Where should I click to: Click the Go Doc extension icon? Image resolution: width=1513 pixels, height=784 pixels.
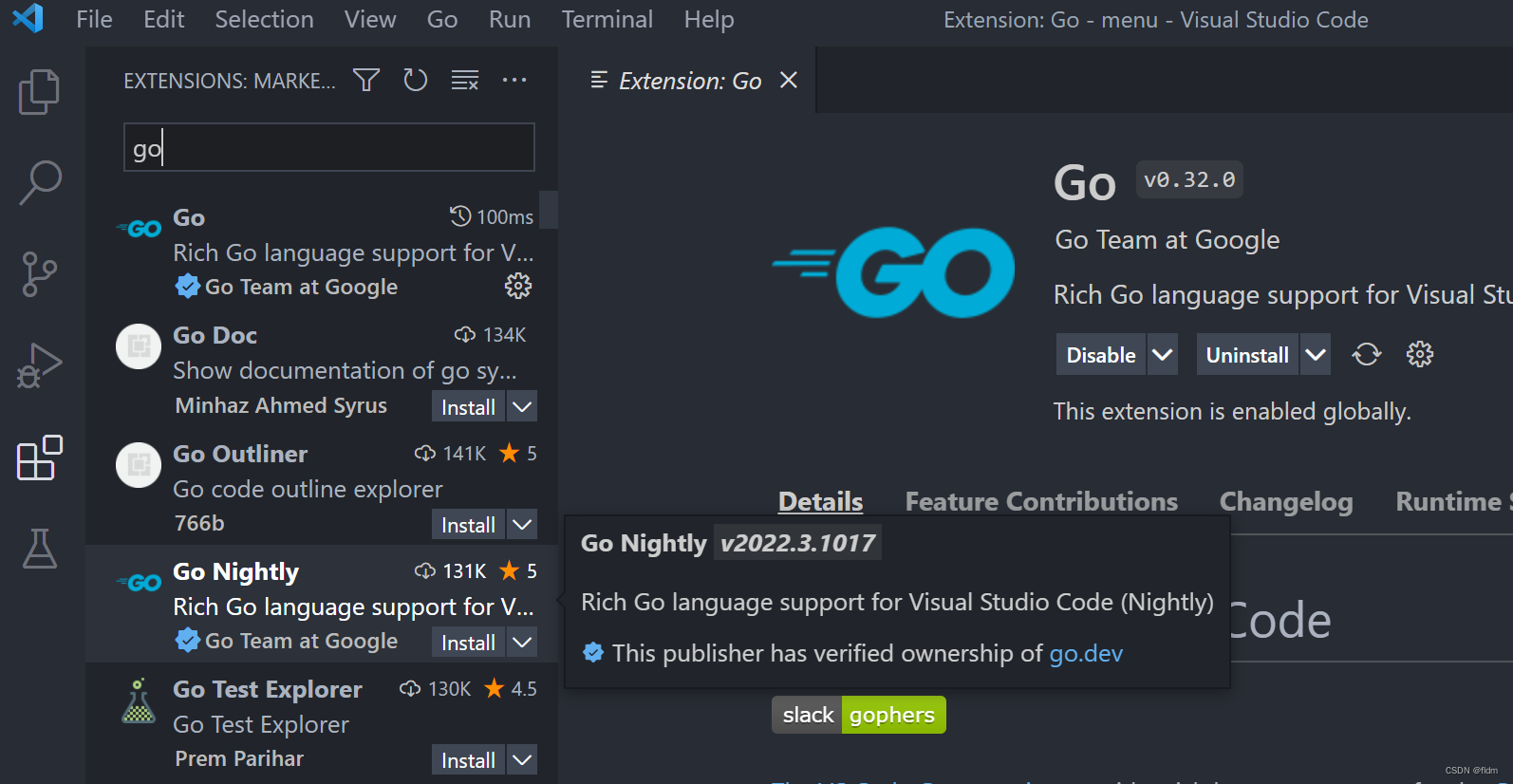coord(139,347)
